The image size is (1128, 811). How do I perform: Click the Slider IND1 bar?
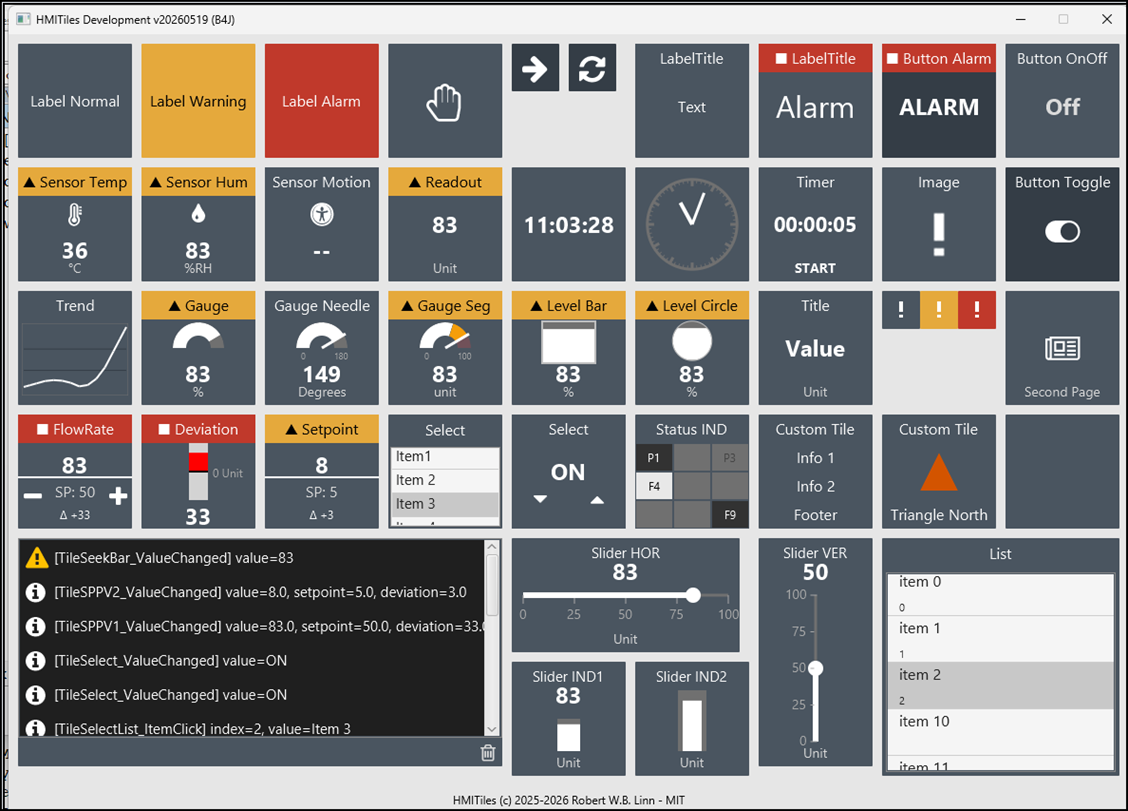click(x=568, y=735)
